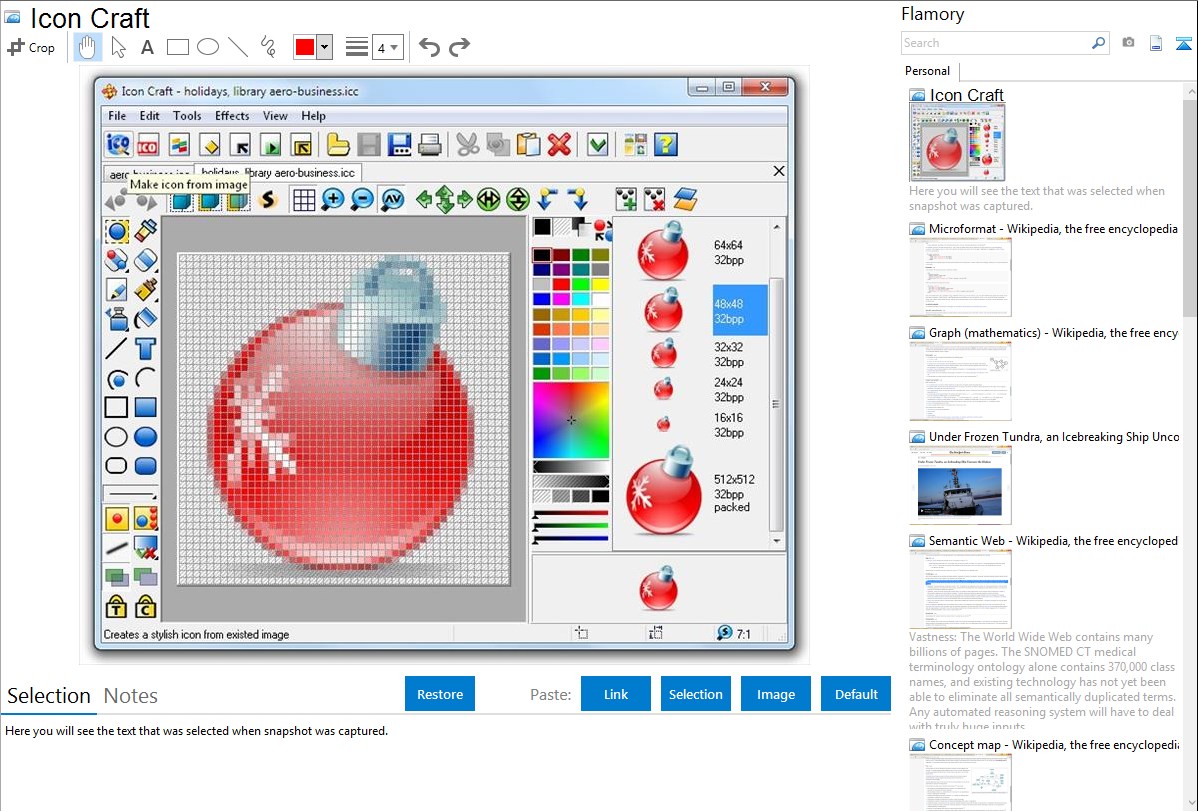
Task: Select the eraser tool in Icon Craft
Action: (x=145, y=260)
